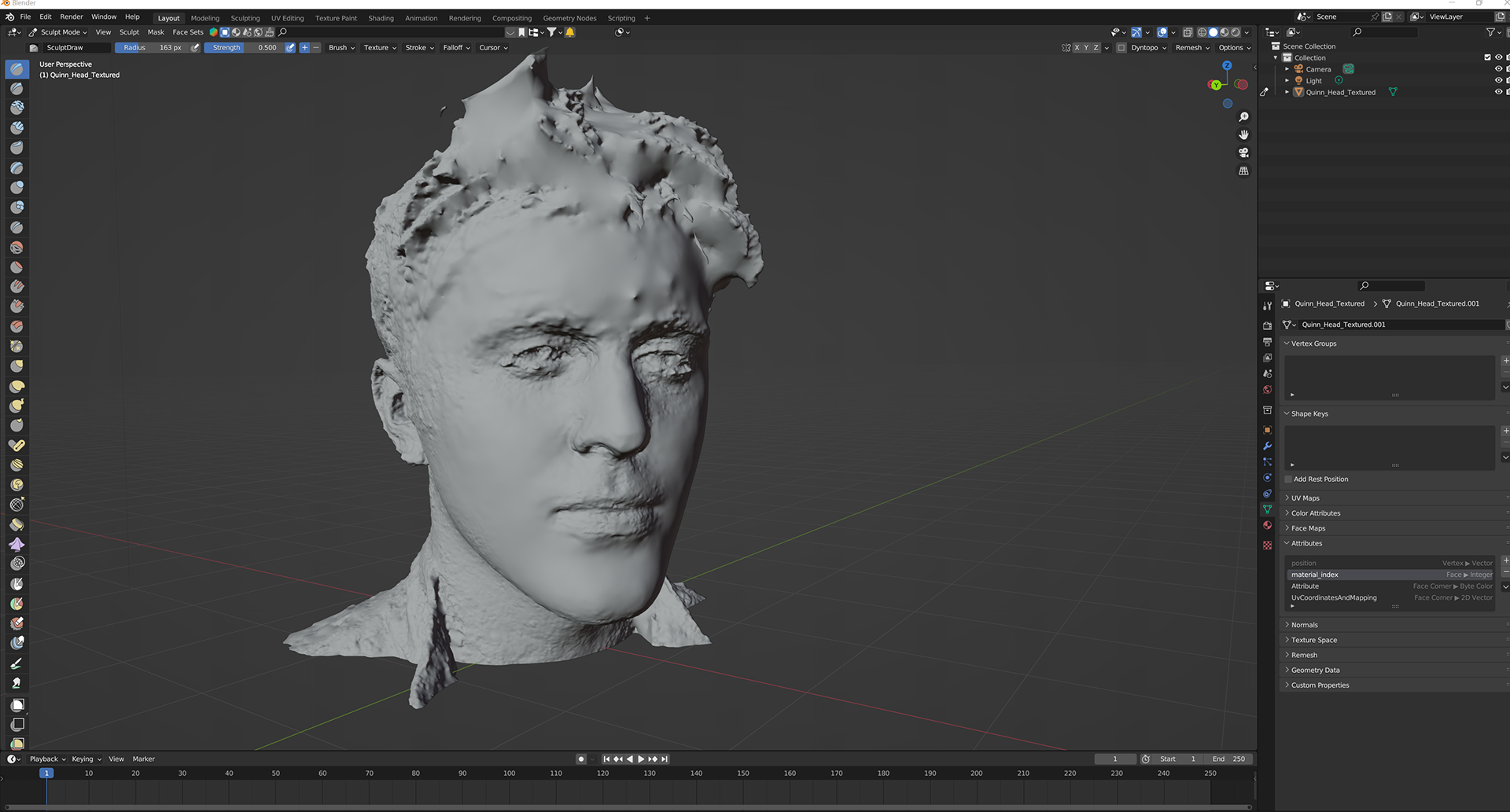Open the Sculpt Mode dropdown
1510x812 pixels.
pos(58,32)
